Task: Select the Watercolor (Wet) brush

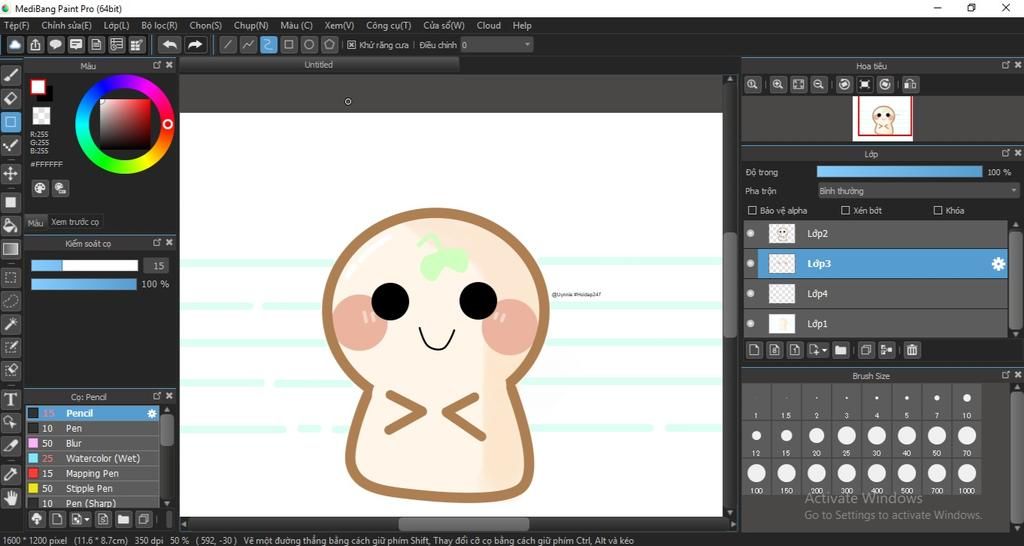Action: click(92, 458)
